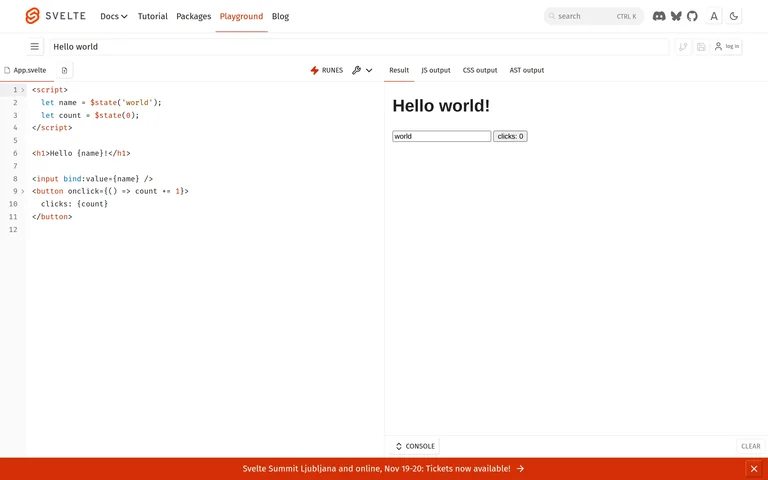Screen dimensions: 768x480
Task: Open the Blog page
Action: click(x=280, y=16)
